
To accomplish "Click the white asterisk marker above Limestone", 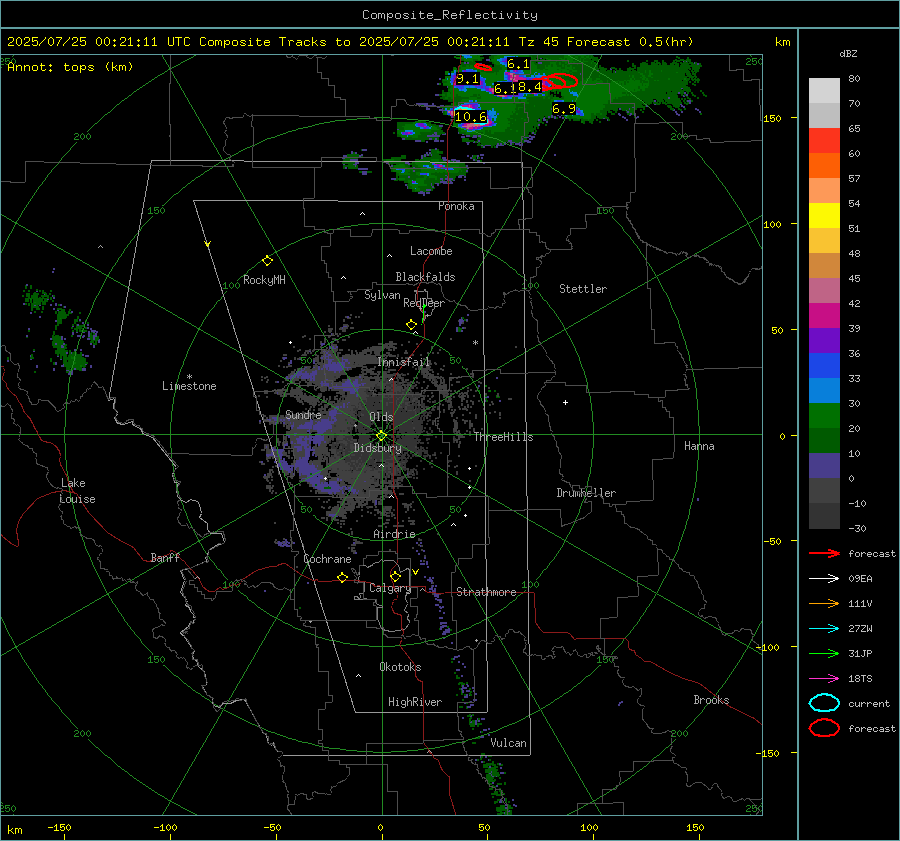I will (x=189, y=377).
